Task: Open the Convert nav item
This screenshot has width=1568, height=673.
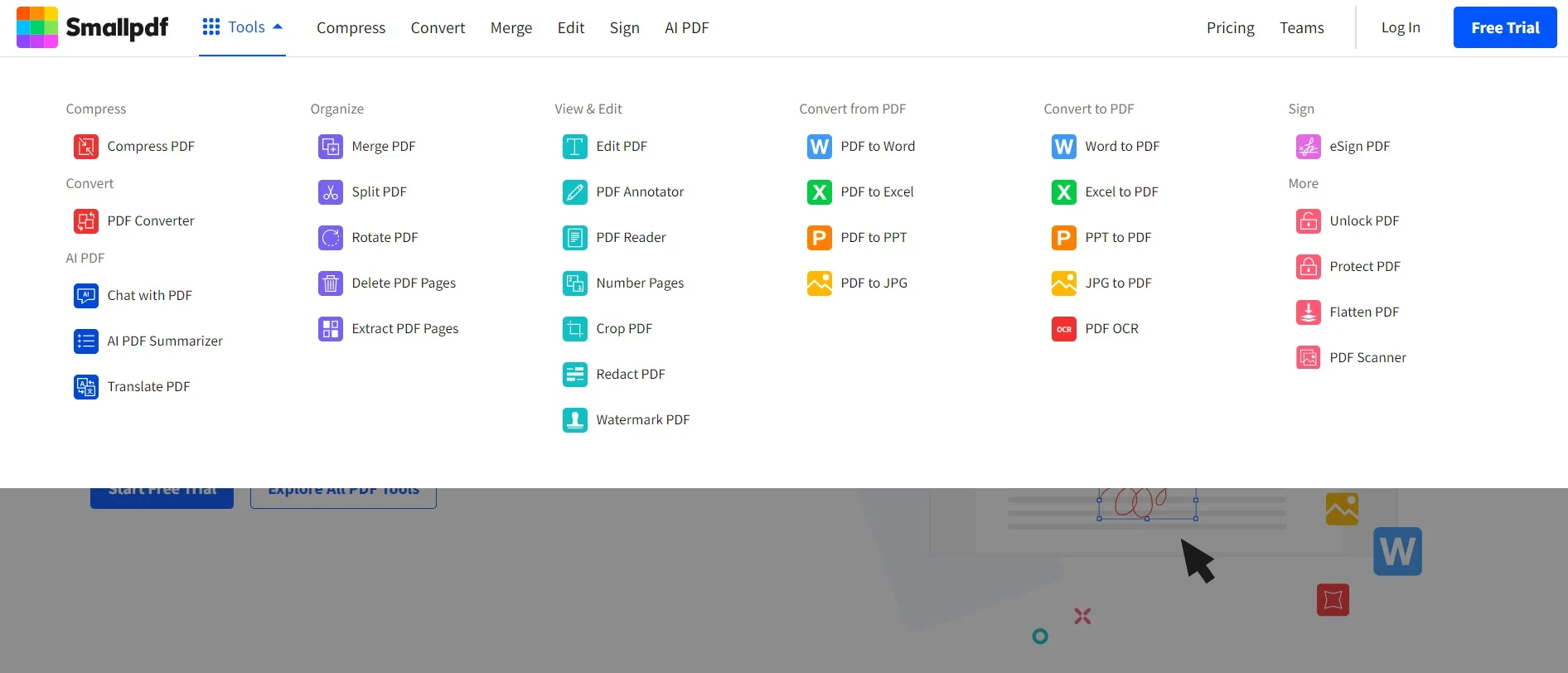Action: (438, 28)
